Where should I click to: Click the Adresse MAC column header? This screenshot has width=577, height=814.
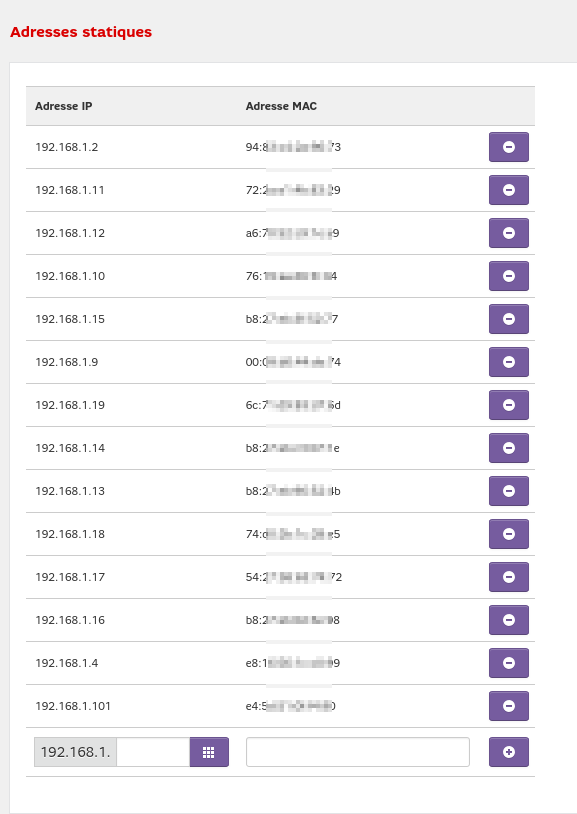[281, 106]
